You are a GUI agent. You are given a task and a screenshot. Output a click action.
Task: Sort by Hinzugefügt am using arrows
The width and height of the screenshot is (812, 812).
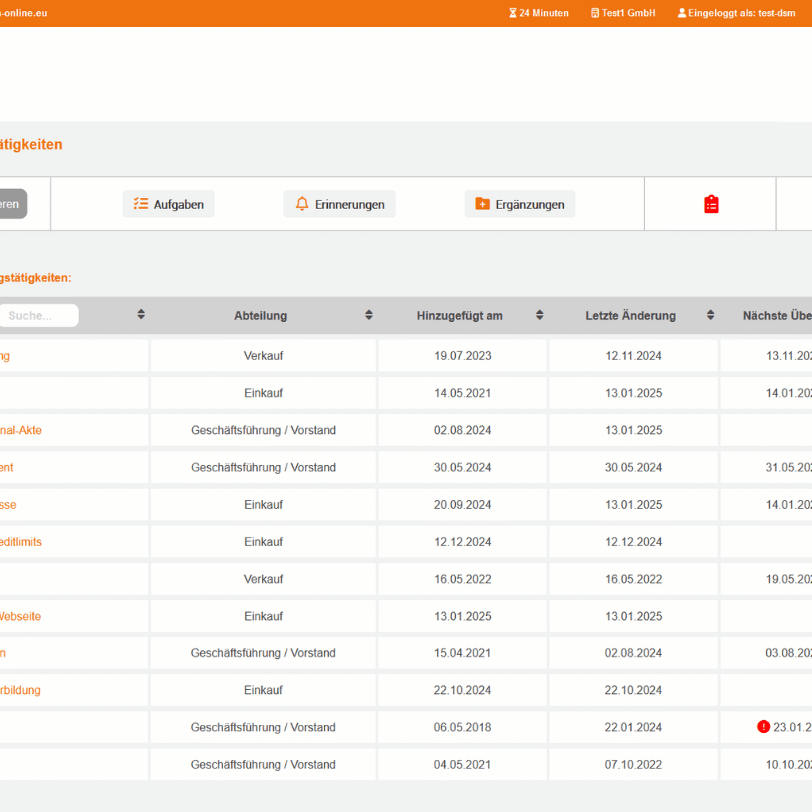pos(539,315)
